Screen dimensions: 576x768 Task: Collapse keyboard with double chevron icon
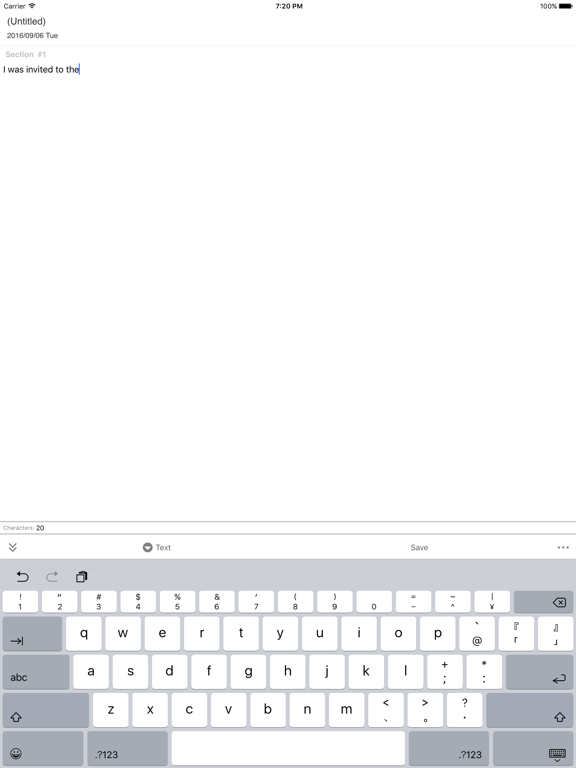point(13,547)
